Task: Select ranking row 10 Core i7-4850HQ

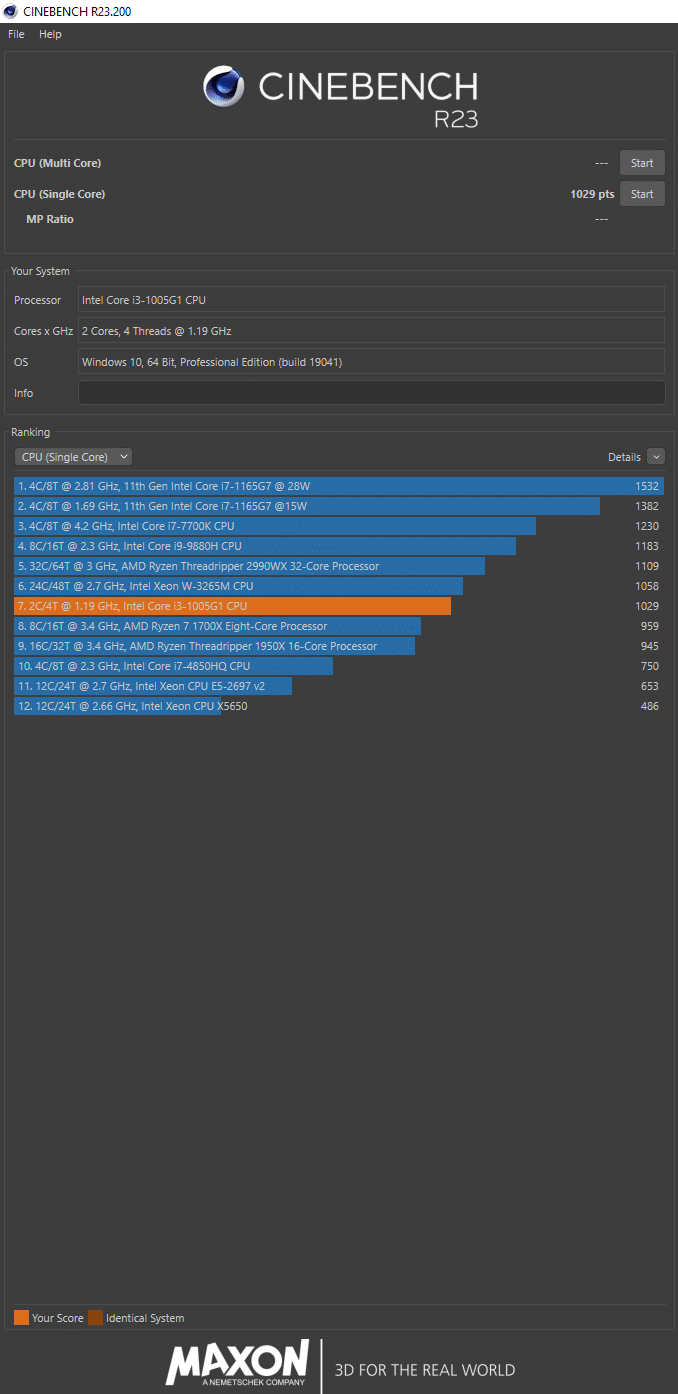Action: point(339,666)
